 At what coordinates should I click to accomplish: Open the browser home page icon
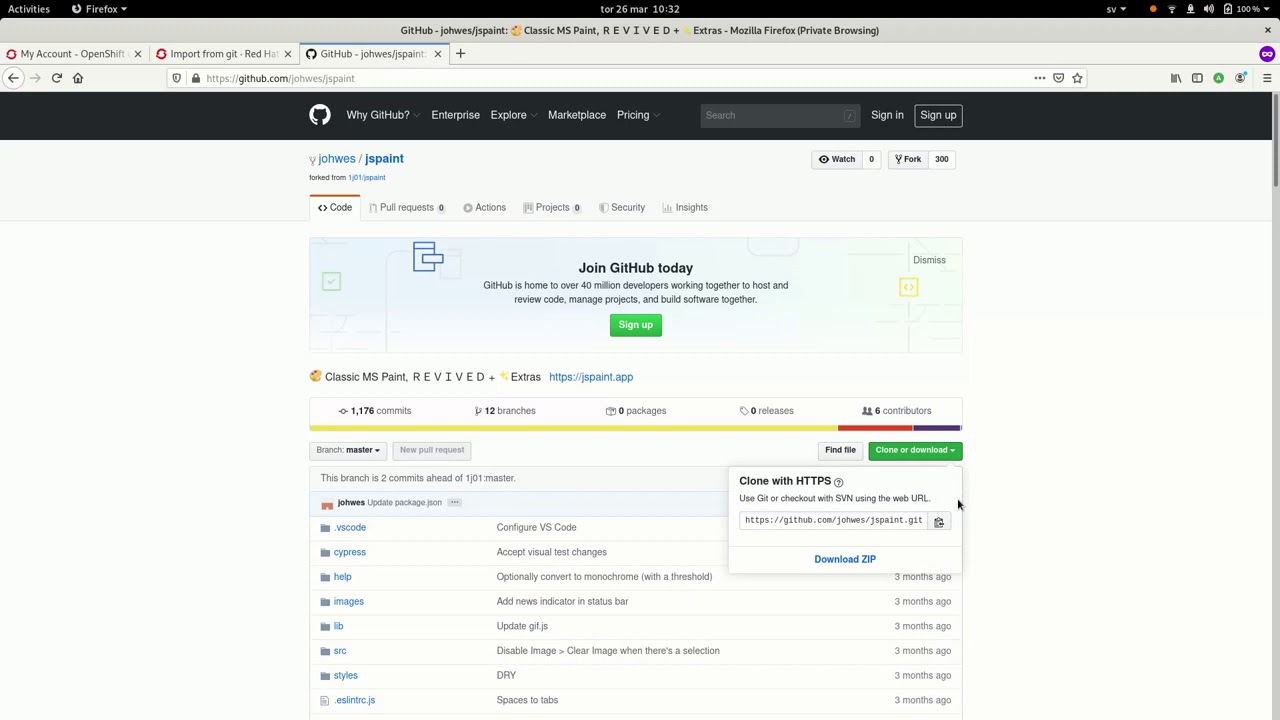(x=78, y=78)
